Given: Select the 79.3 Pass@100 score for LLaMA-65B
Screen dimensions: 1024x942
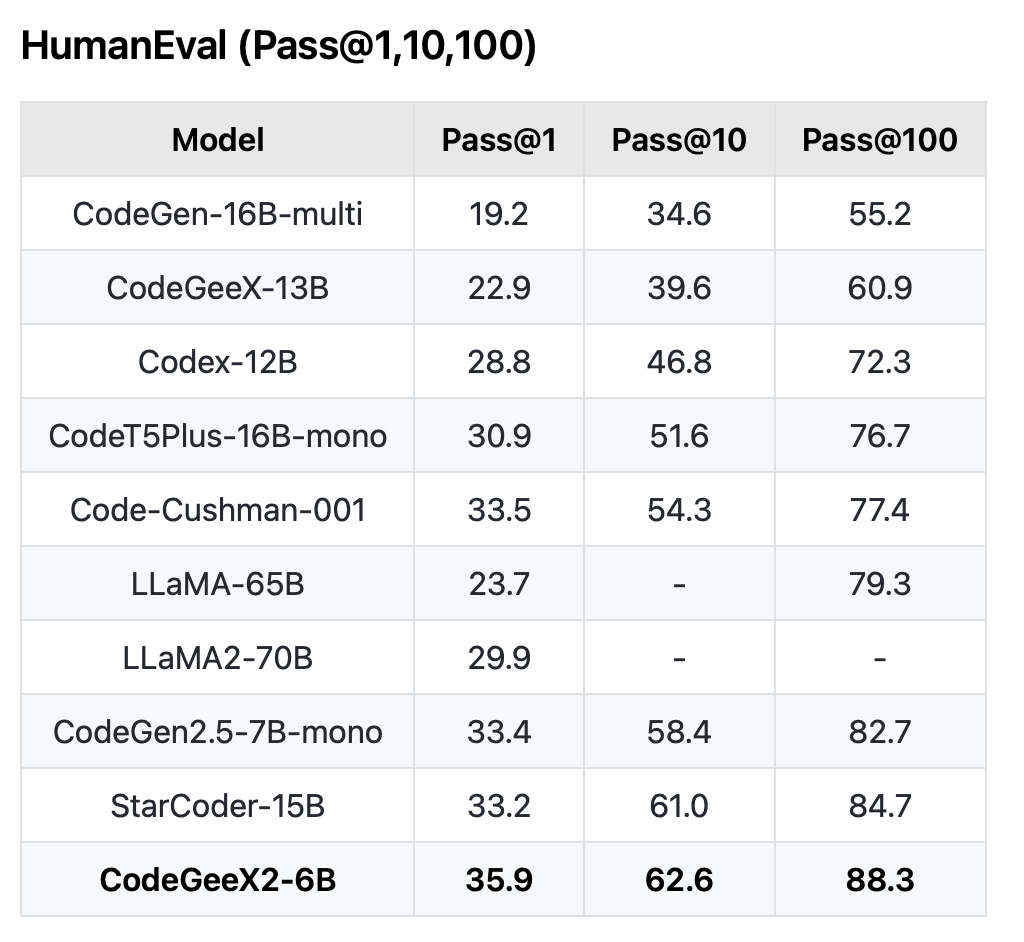Looking at the screenshot, I should (x=880, y=584).
